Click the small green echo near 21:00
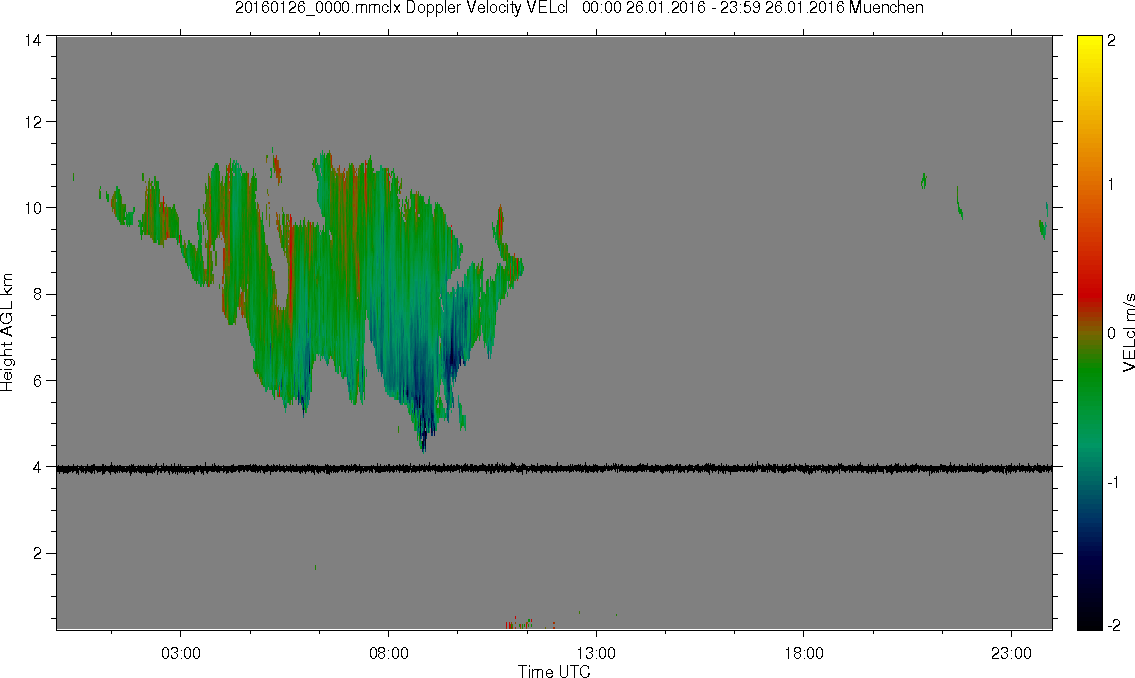 pyautogui.click(x=924, y=181)
